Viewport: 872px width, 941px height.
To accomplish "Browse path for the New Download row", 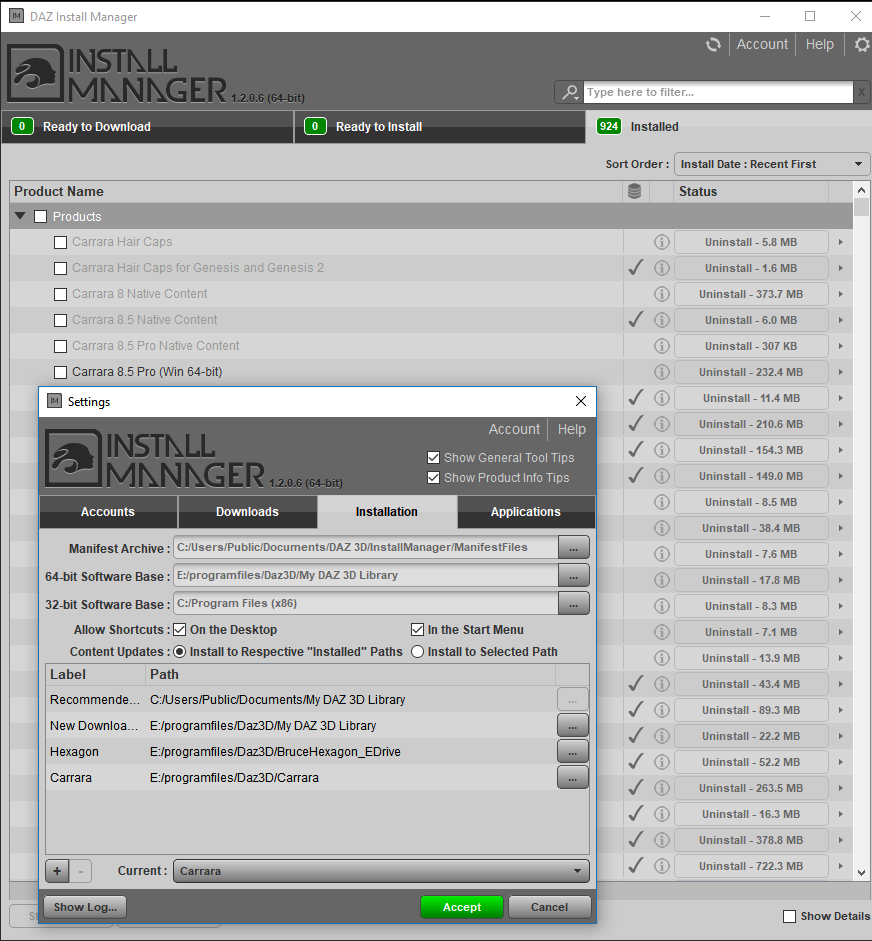I will pos(573,726).
